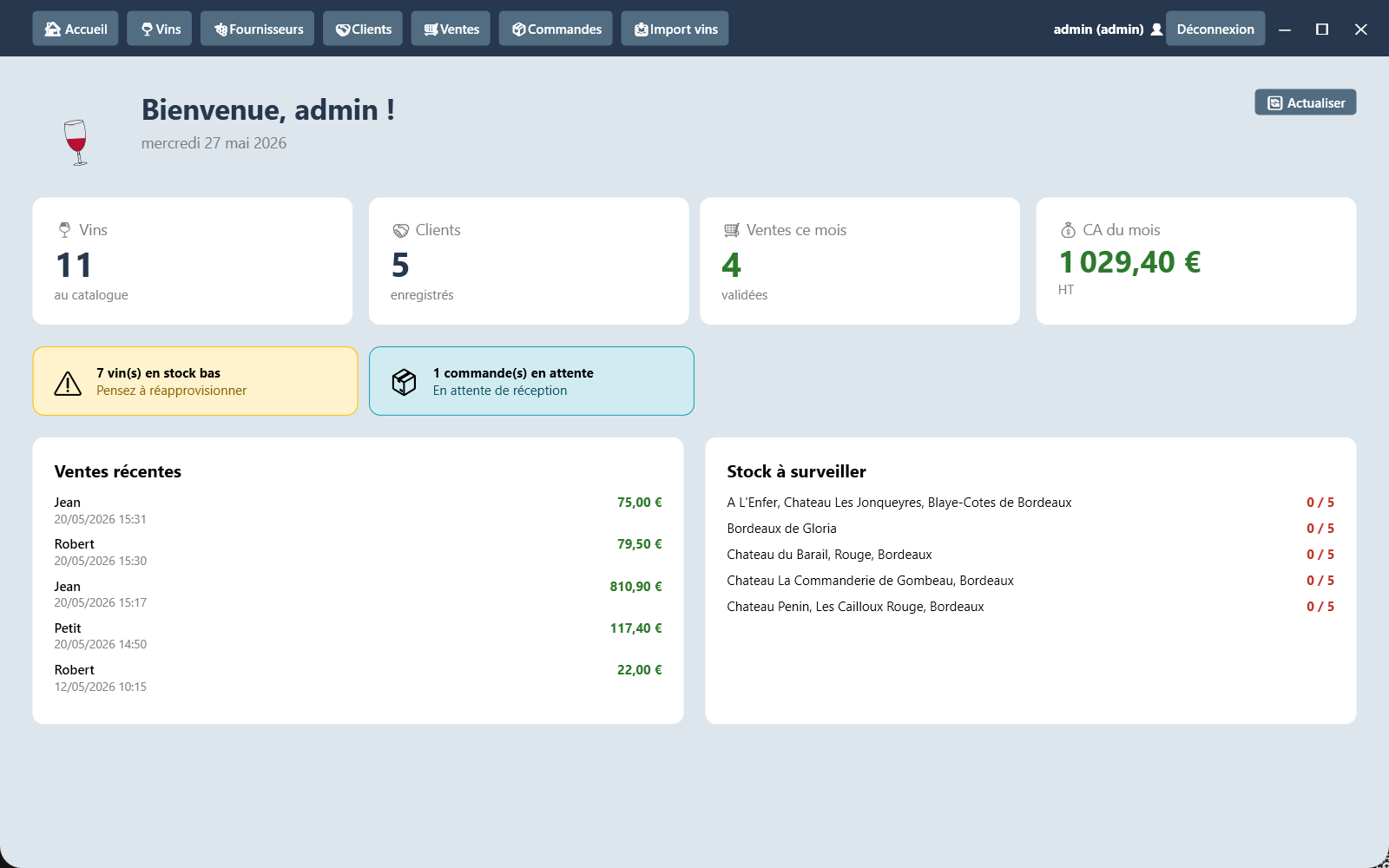
Task: Open the Clients 5 enregistrés card
Action: pyautogui.click(x=529, y=261)
